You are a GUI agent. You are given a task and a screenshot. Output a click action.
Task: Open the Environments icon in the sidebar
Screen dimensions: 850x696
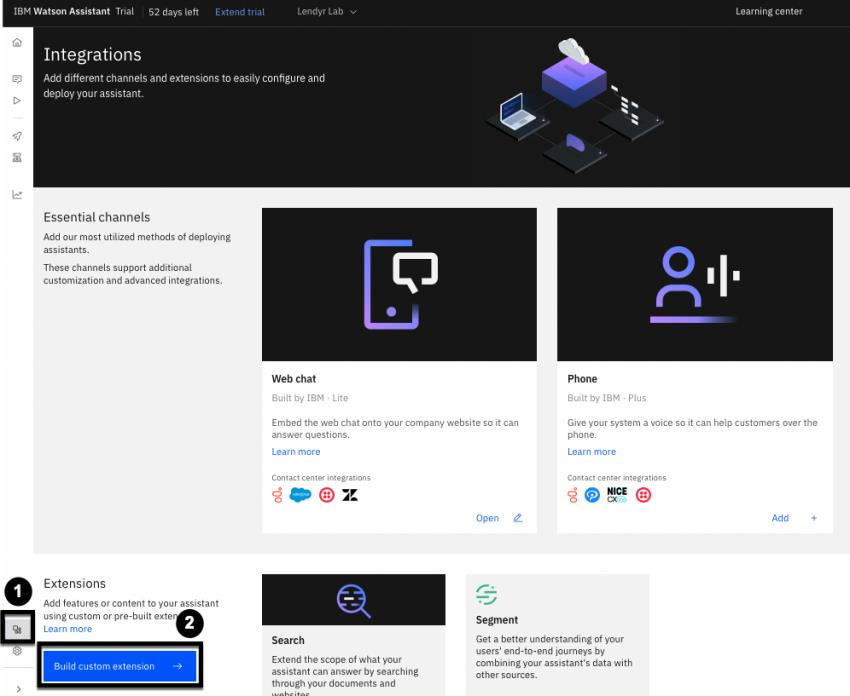[17, 157]
